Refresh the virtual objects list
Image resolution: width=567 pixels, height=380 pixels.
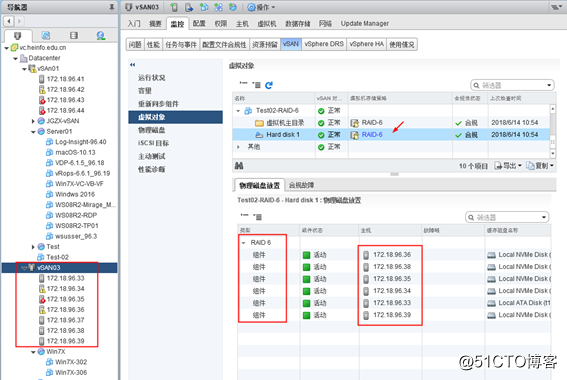click(269, 85)
